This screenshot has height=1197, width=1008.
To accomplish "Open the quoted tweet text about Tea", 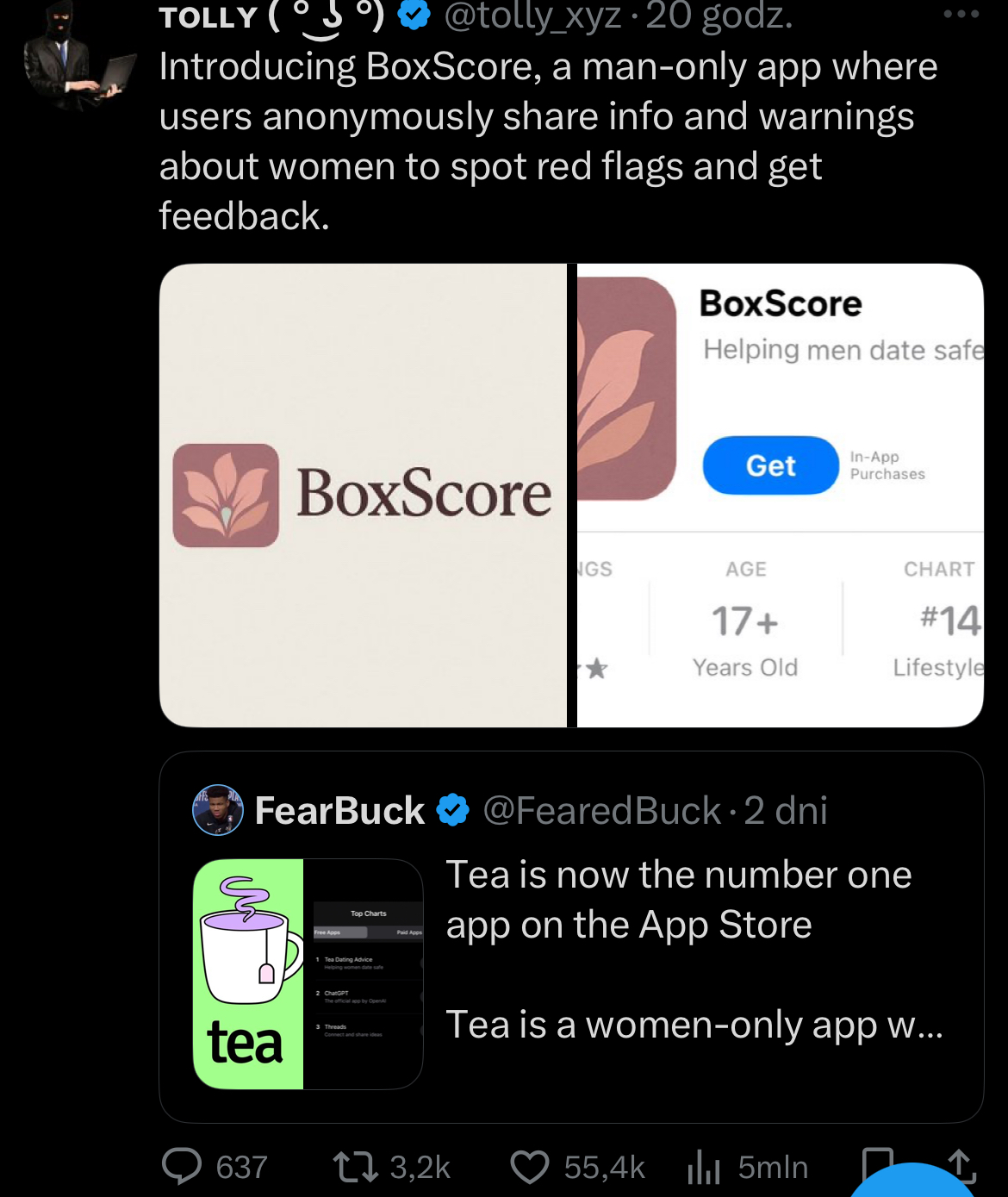I will (694, 950).
